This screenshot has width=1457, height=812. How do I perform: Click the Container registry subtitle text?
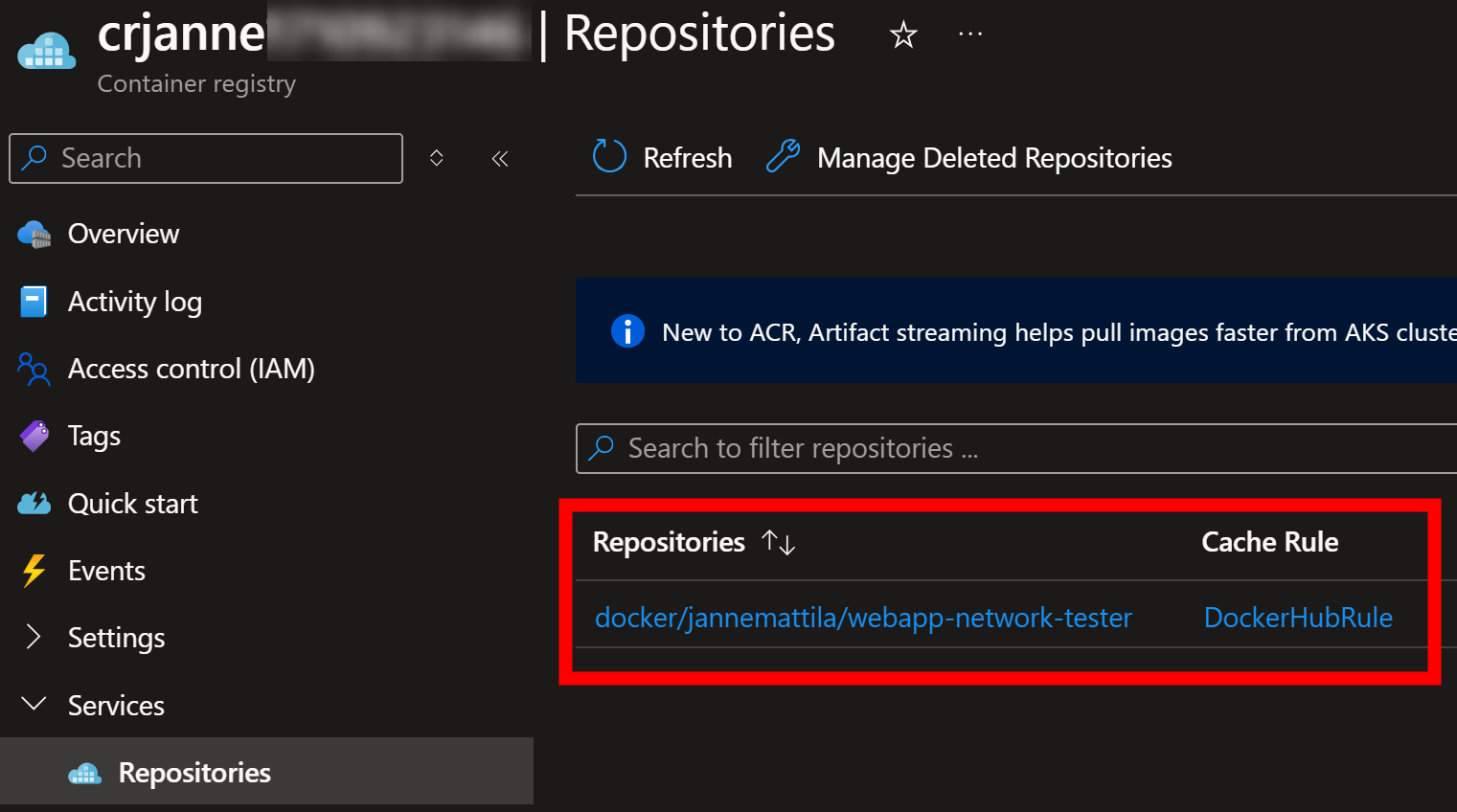point(196,84)
